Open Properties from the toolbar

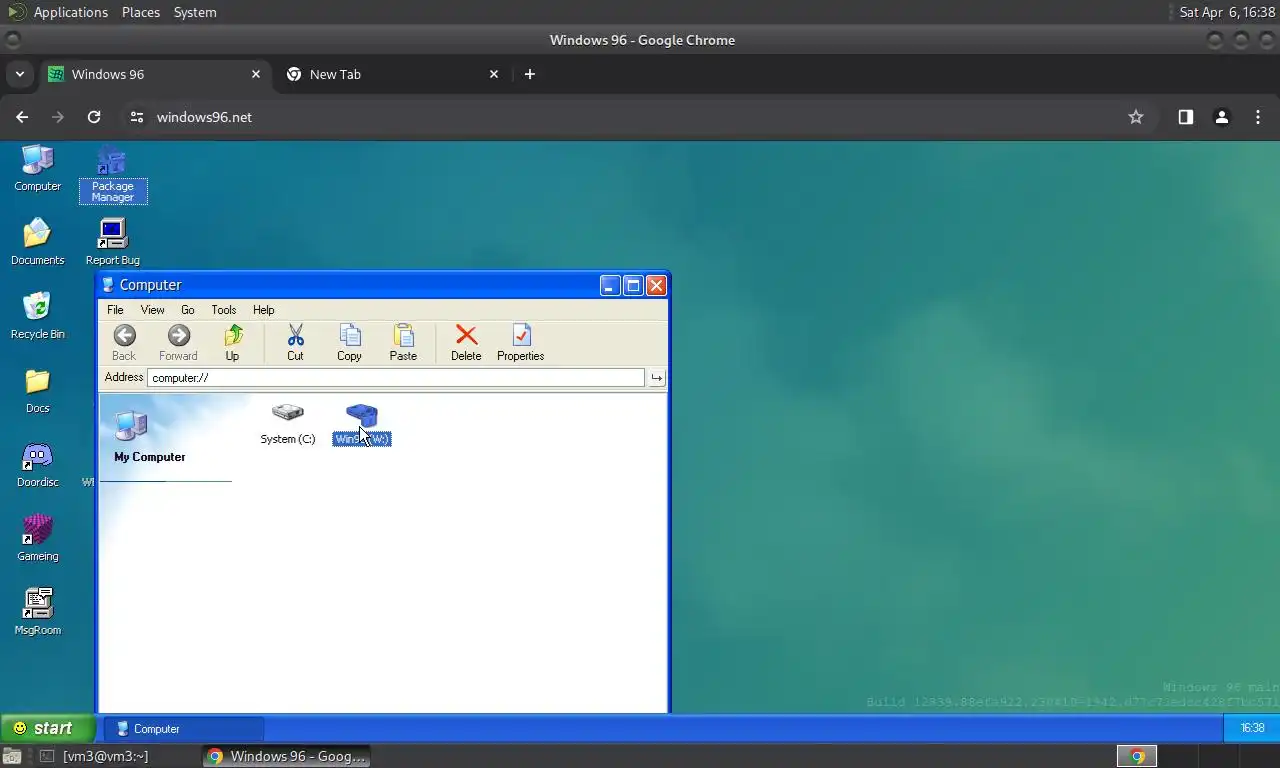[x=520, y=343]
